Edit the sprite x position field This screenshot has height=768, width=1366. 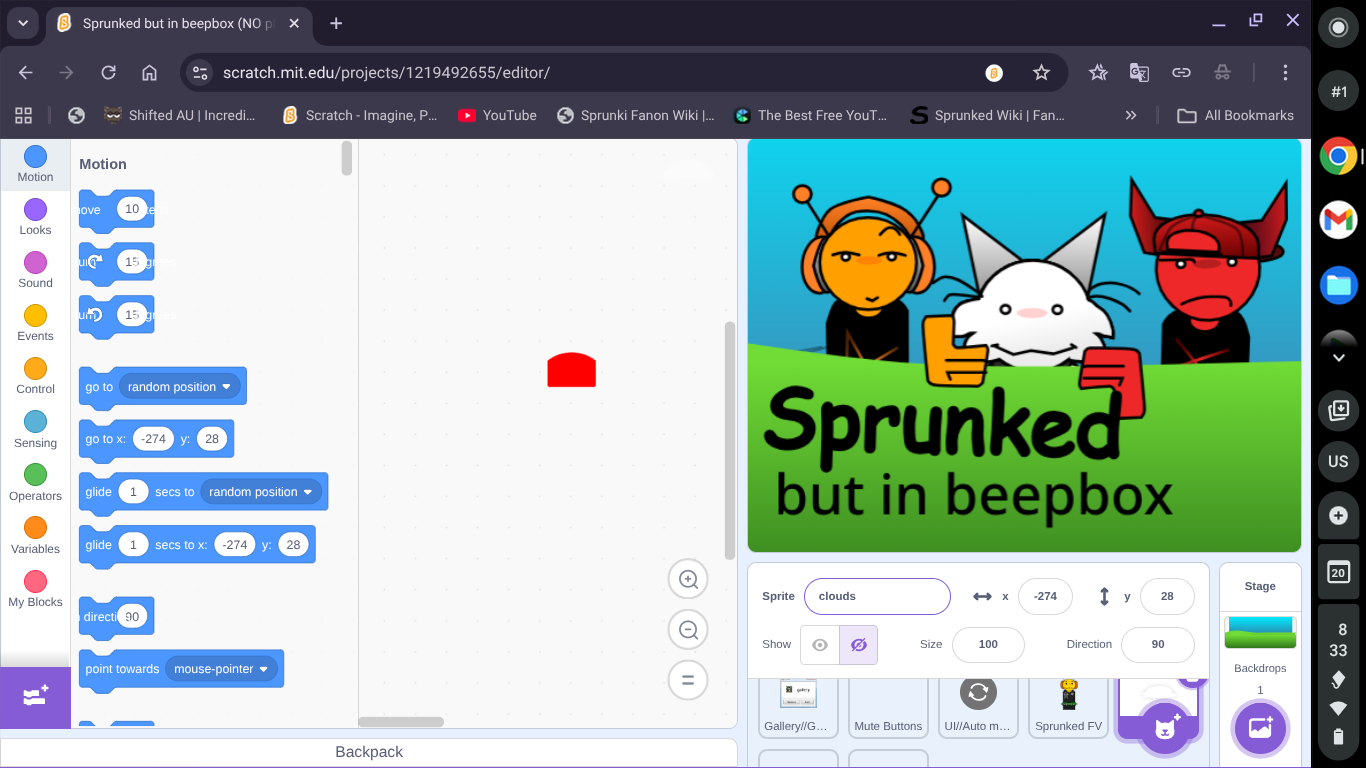click(1045, 596)
